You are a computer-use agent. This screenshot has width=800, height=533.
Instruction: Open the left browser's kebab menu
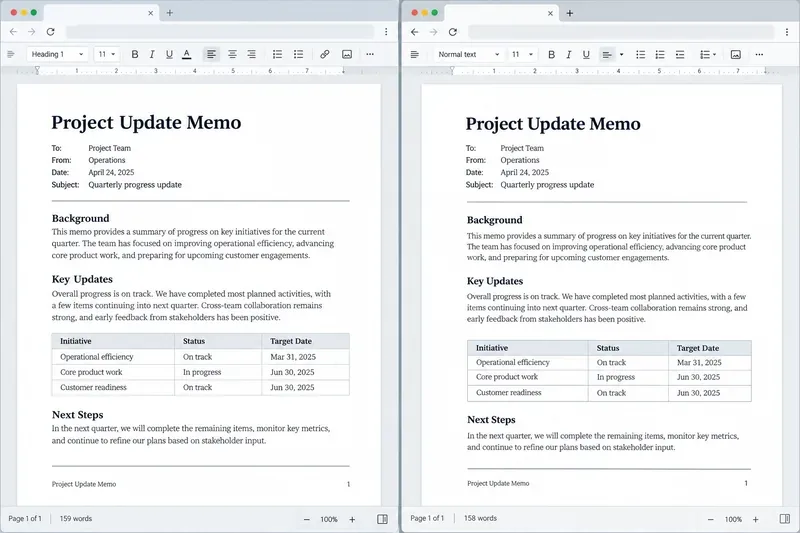point(386,32)
